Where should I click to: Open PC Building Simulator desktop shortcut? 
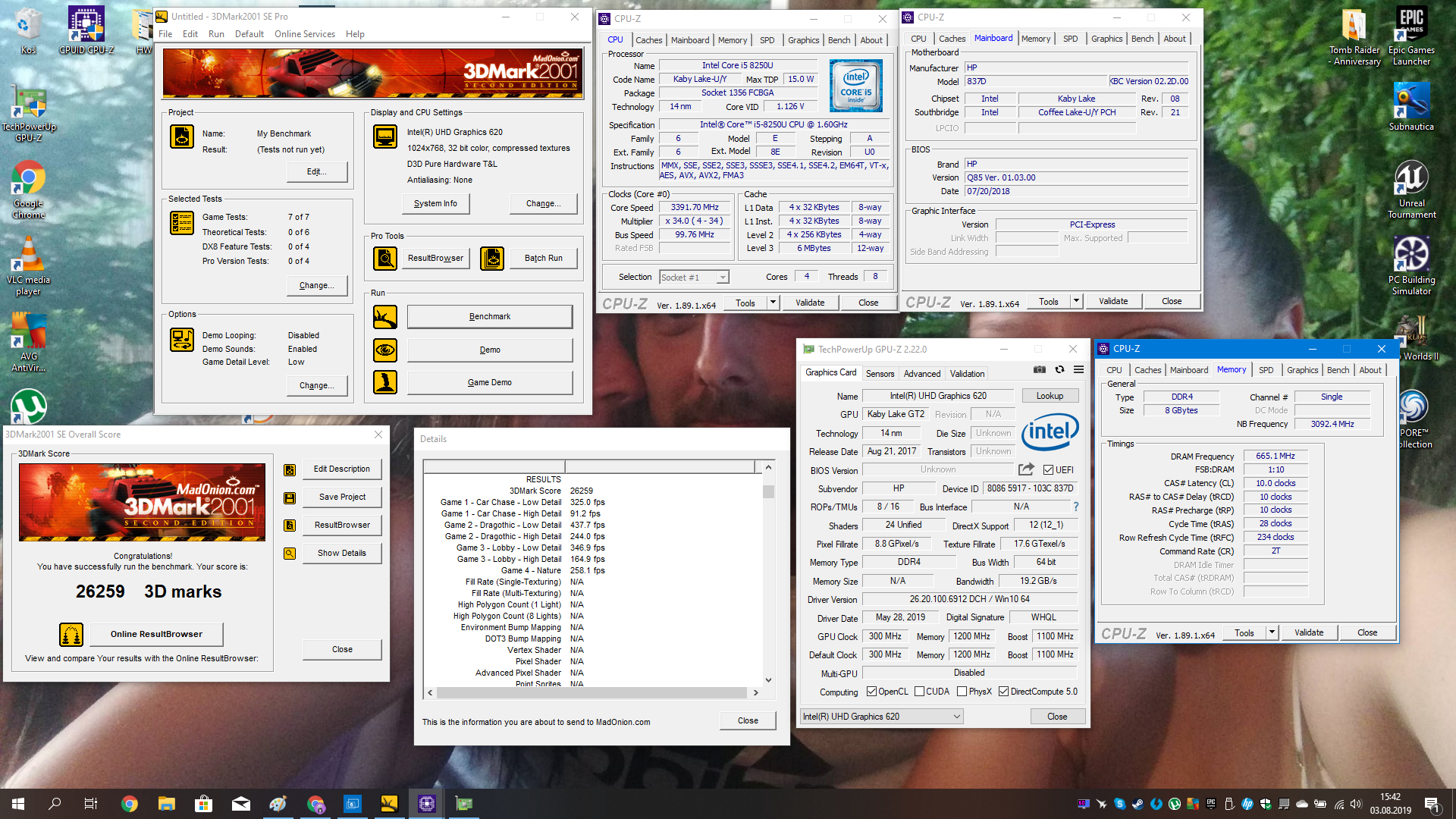tap(1411, 265)
